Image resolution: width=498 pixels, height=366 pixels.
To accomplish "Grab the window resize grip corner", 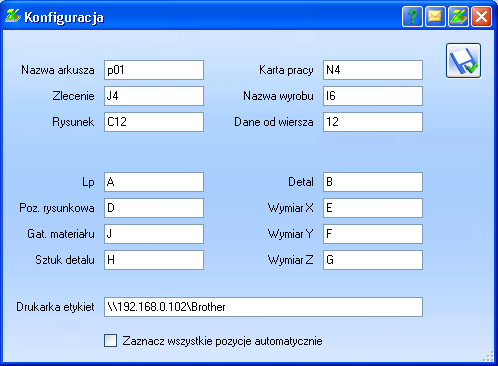I will (x=489, y=356).
